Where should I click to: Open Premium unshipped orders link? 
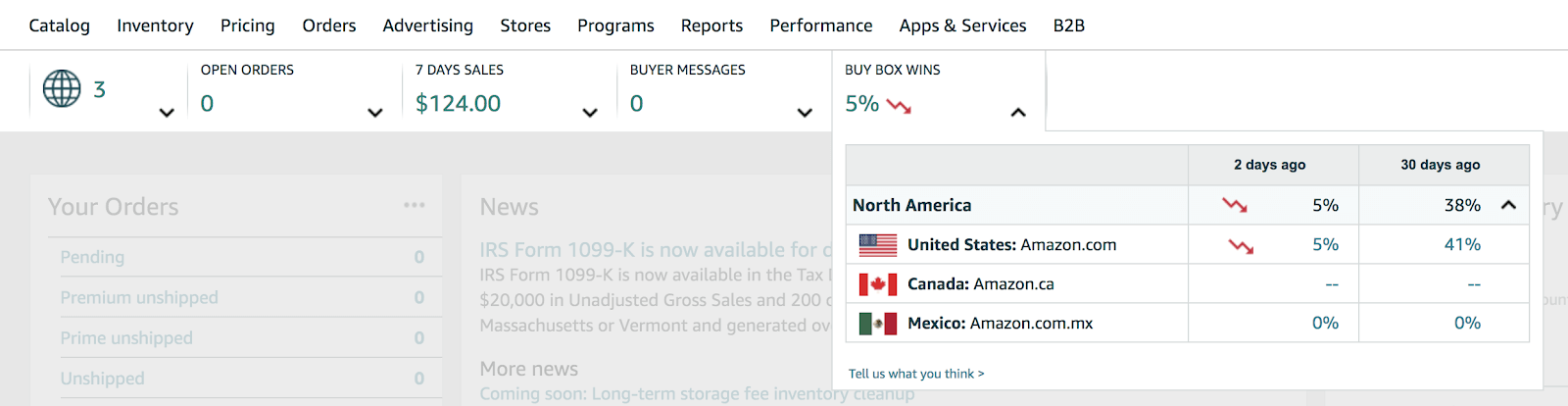pos(139,297)
